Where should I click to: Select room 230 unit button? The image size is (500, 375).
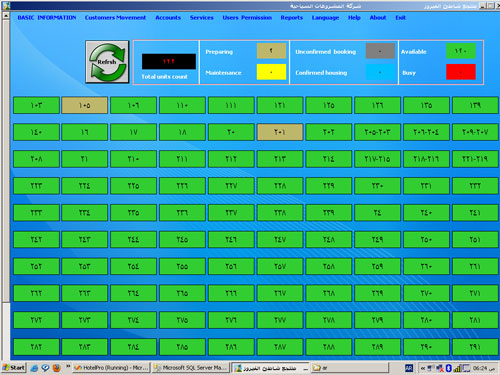377,186
